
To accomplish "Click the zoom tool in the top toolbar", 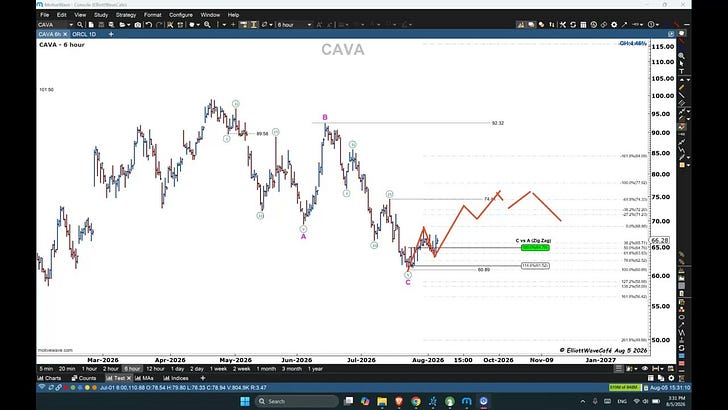I will [x=207, y=25].
